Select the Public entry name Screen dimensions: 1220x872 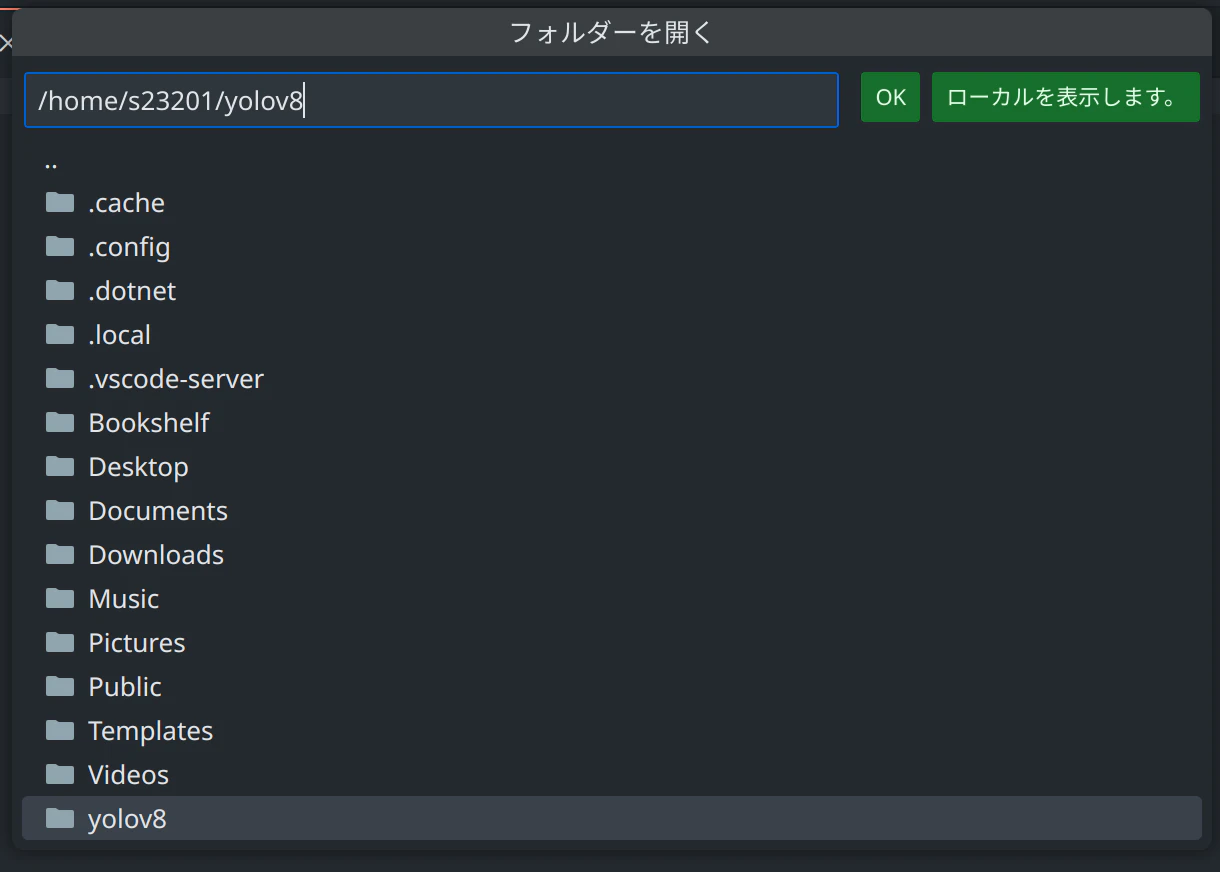point(125,687)
